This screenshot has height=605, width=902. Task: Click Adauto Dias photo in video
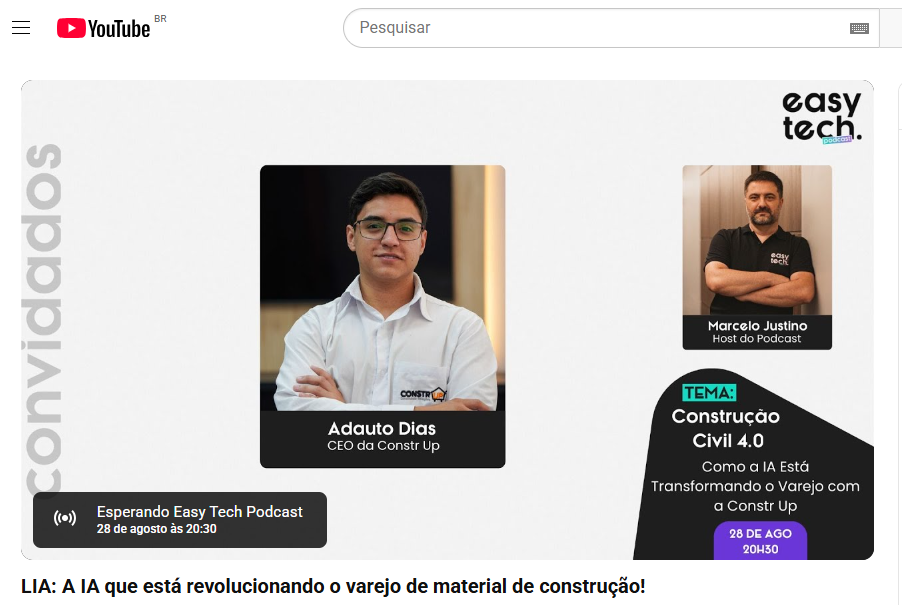[383, 288]
